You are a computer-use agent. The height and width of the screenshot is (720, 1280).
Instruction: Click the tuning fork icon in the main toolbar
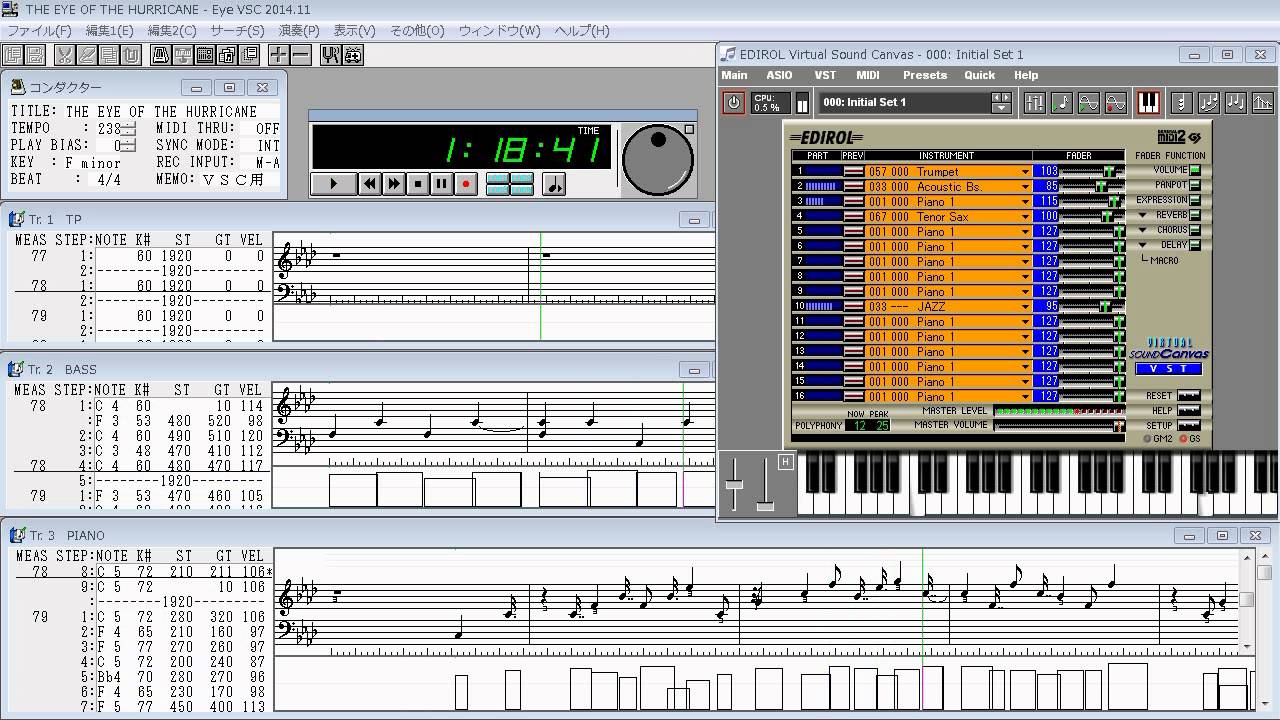(x=331, y=55)
